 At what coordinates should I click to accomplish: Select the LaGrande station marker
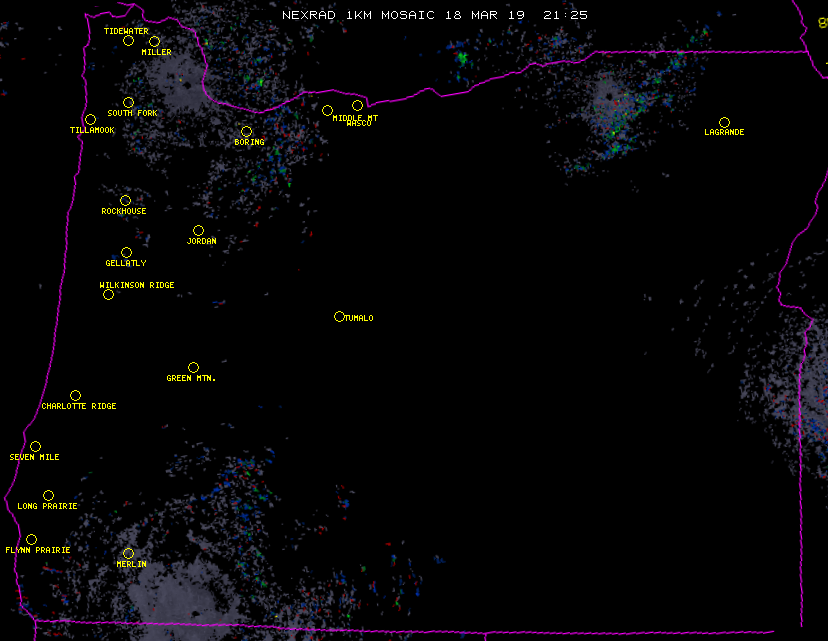point(724,123)
